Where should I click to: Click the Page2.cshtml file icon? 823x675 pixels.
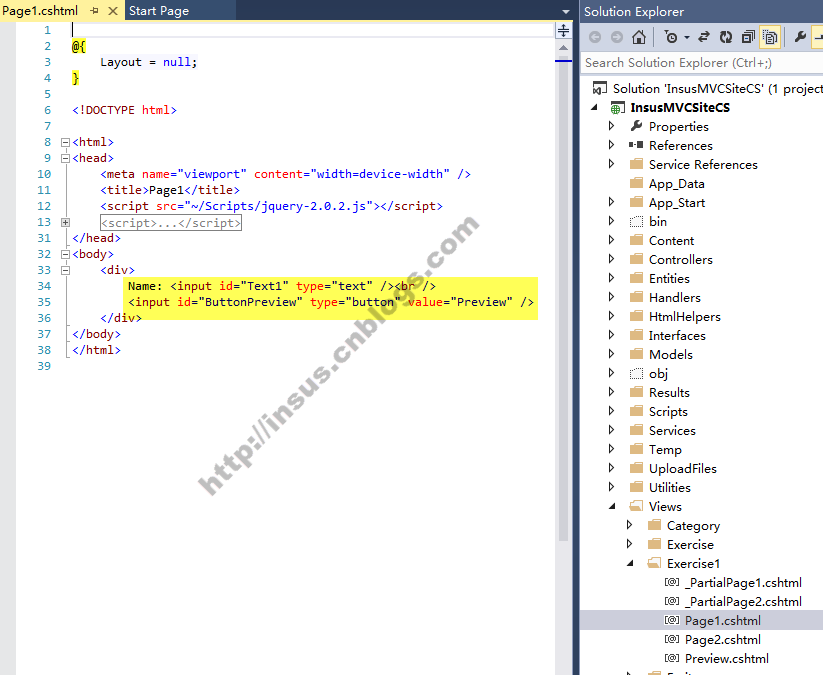point(672,639)
